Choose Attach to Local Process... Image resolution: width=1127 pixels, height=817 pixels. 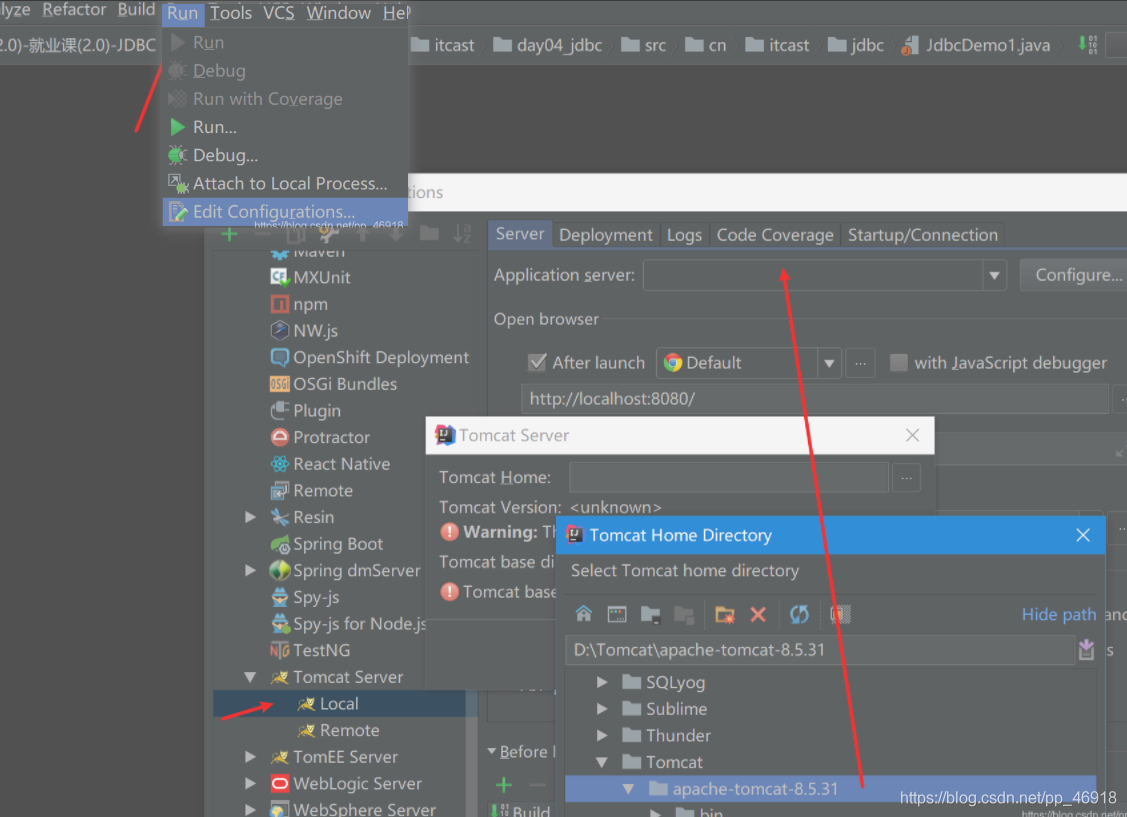click(285, 183)
